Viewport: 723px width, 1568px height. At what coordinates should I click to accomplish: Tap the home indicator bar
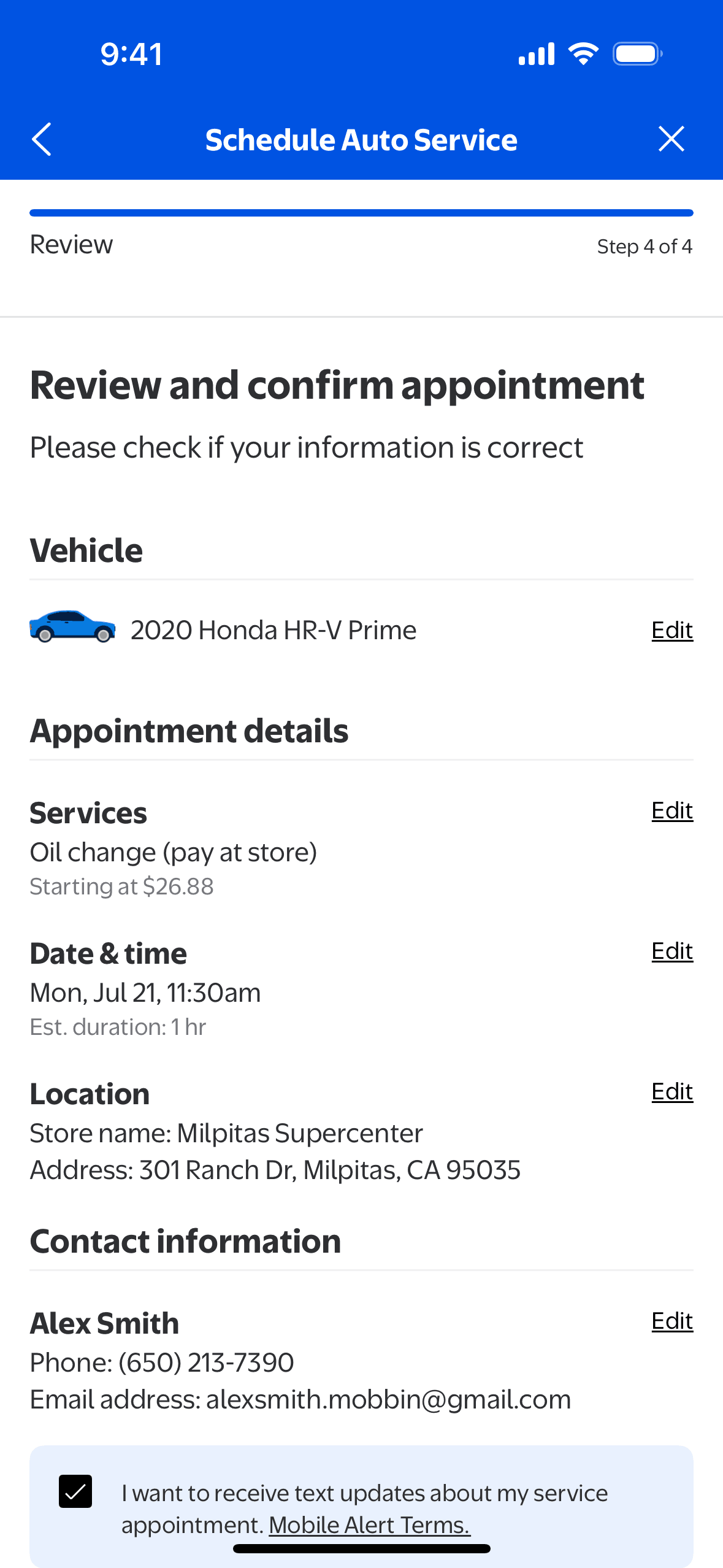point(361,1548)
